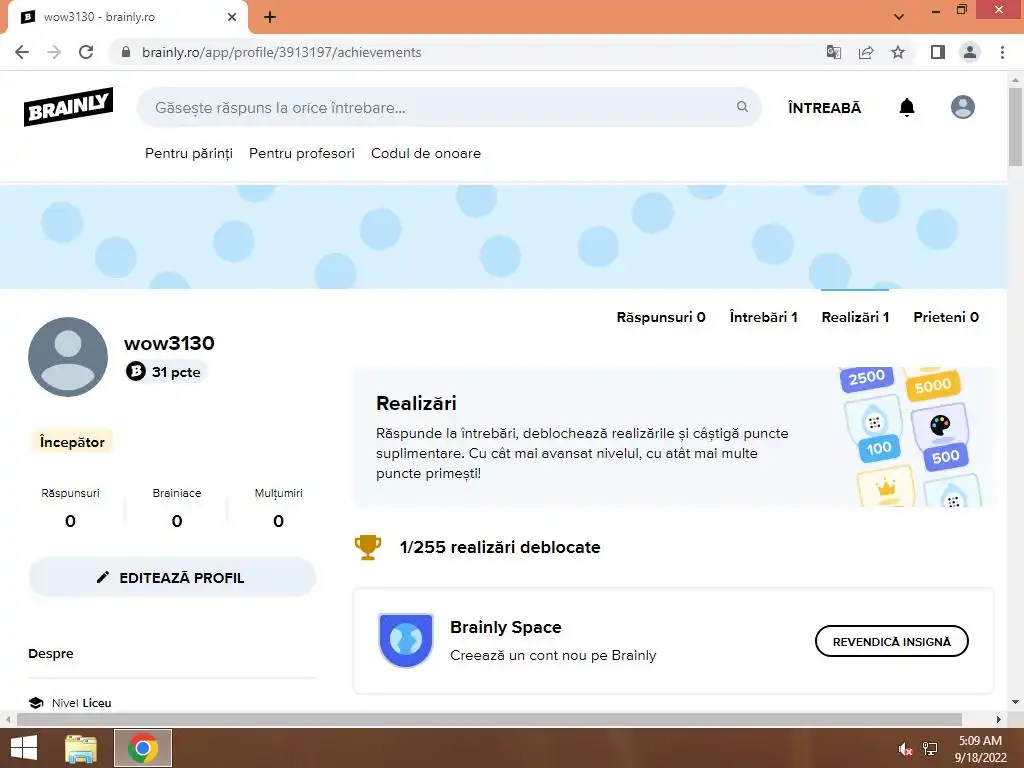Open File Explorer from taskbar
Viewport: 1024px width, 768px height.
pyautogui.click(x=81, y=748)
